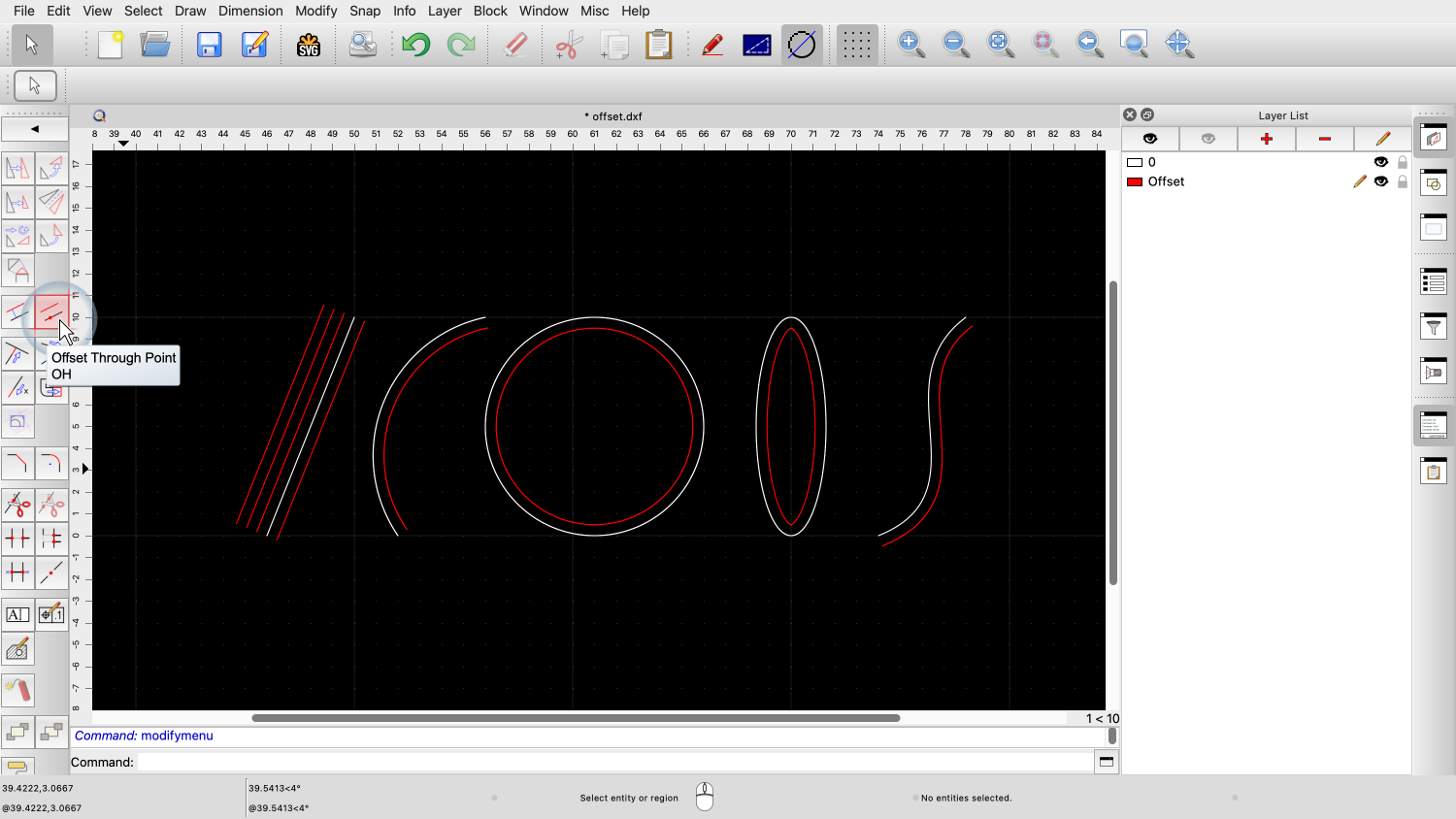Open the text tool with the A icon
The height and width of the screenshot is (819, 1456).
(x=17, y=614)
